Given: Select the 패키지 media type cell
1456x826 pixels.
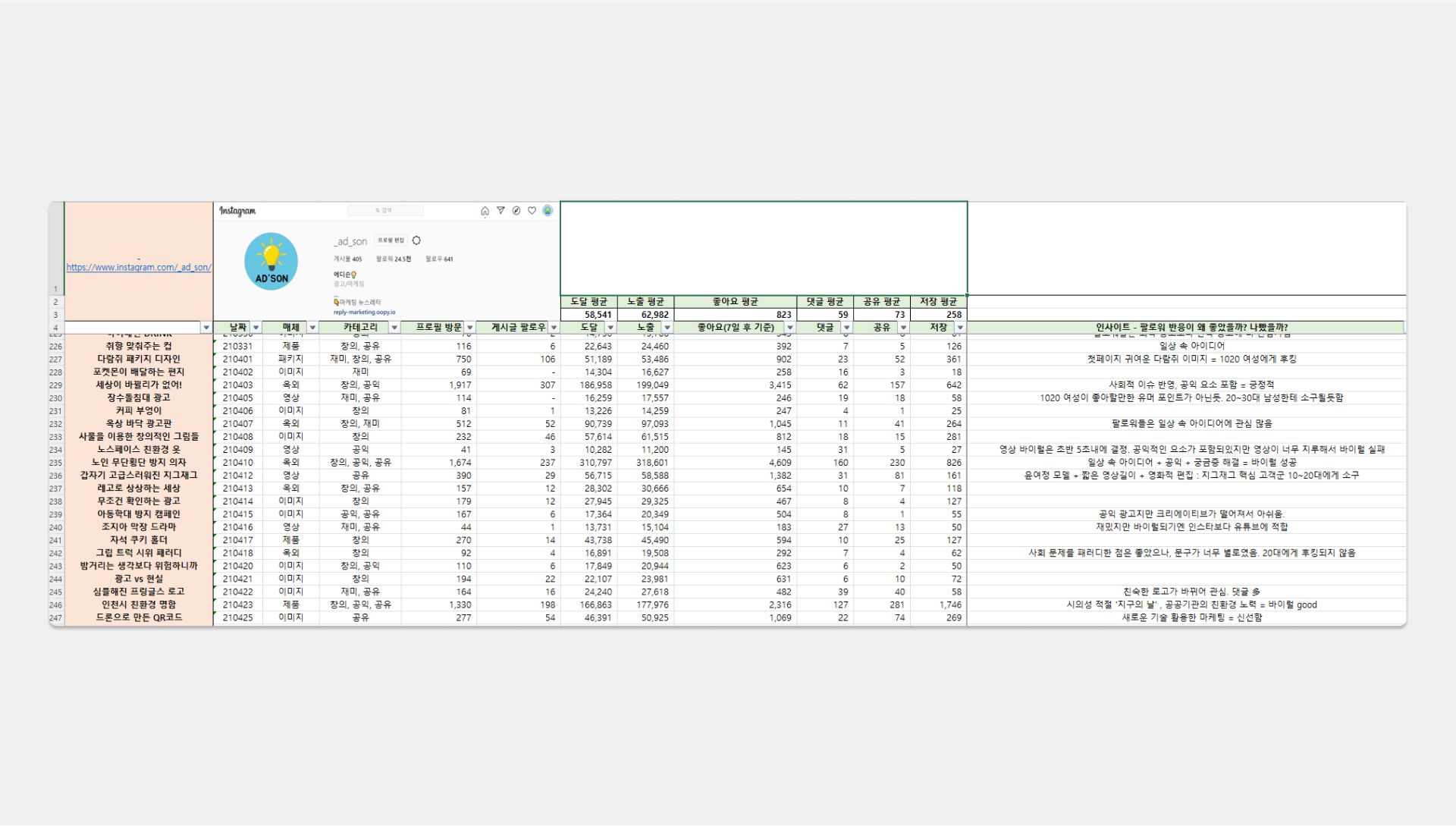Looking at the screenshot, I should [x=290, y=360].
